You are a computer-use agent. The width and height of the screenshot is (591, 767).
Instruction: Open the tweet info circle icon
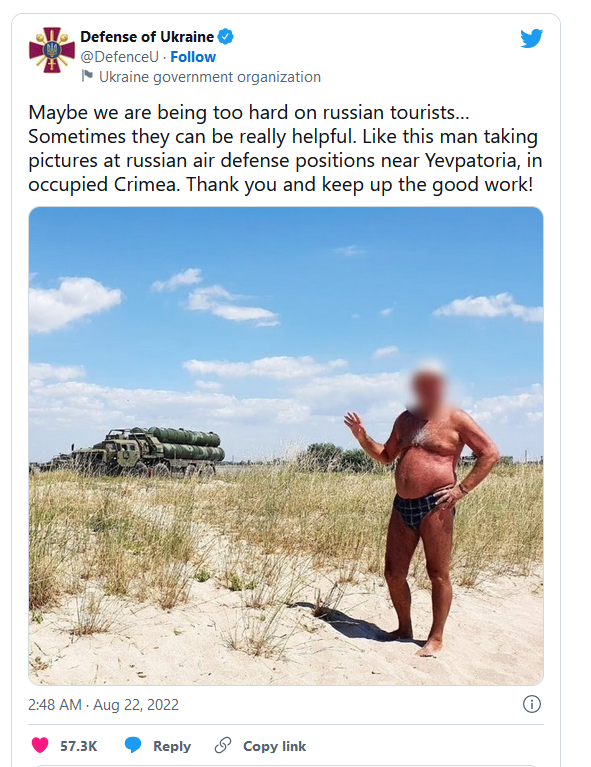pos(532,704)
